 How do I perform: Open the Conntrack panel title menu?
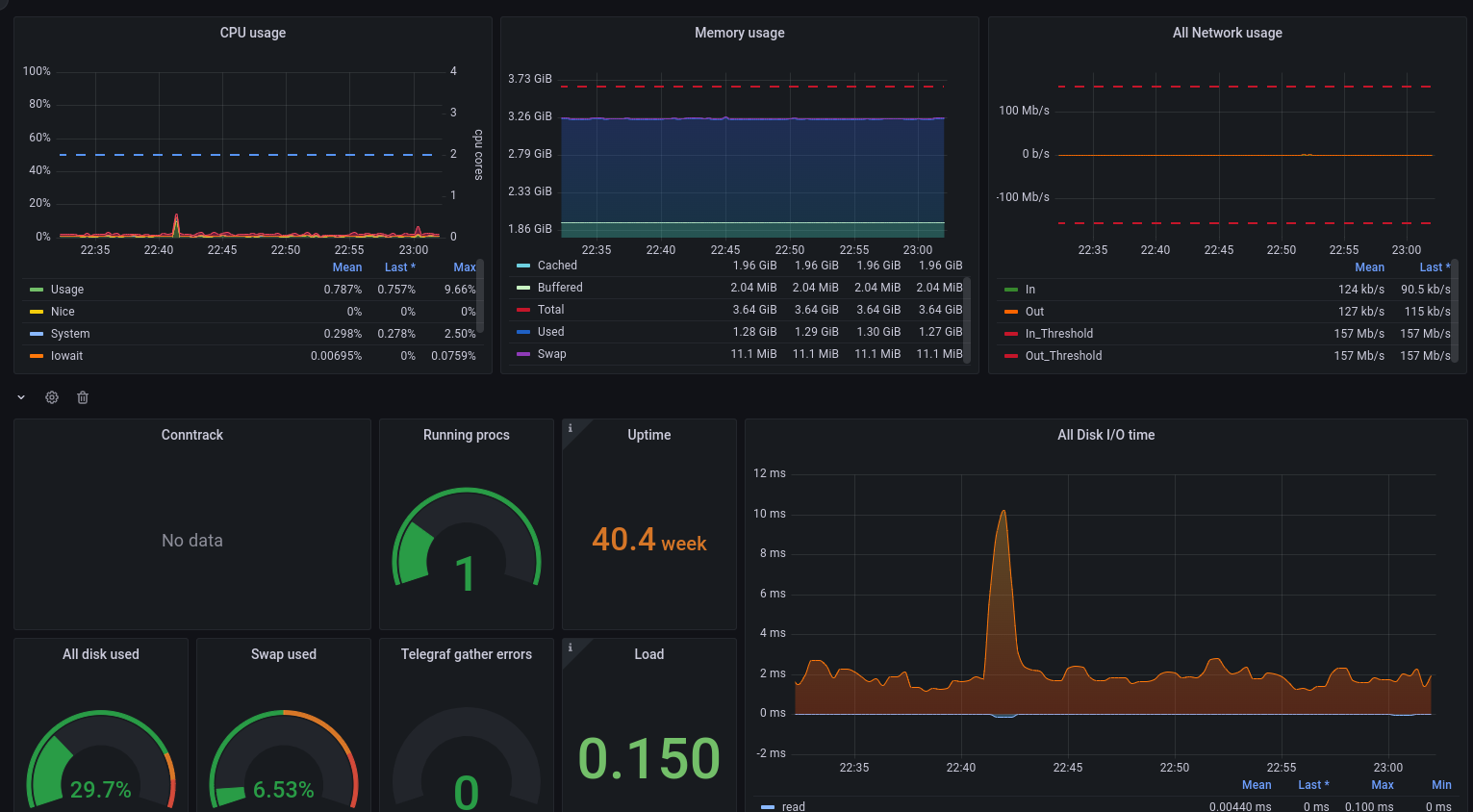coord(192,435)
